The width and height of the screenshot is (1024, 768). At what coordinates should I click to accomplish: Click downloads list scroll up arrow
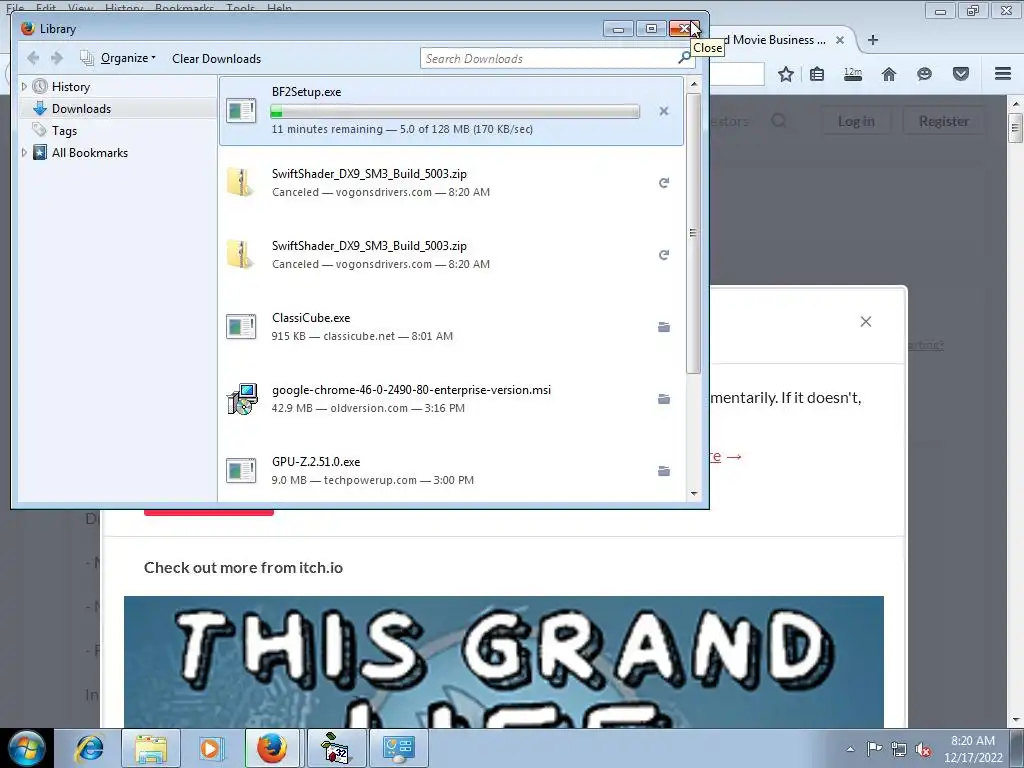694,85
